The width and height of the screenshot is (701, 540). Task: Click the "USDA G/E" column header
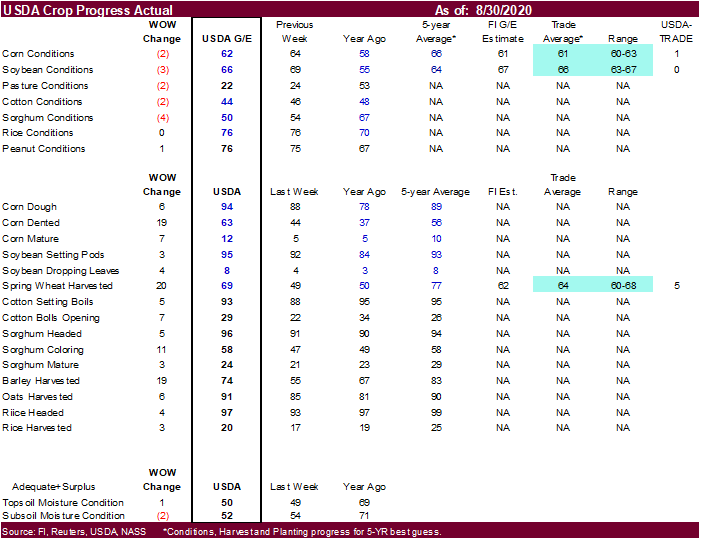coord(226,38)
